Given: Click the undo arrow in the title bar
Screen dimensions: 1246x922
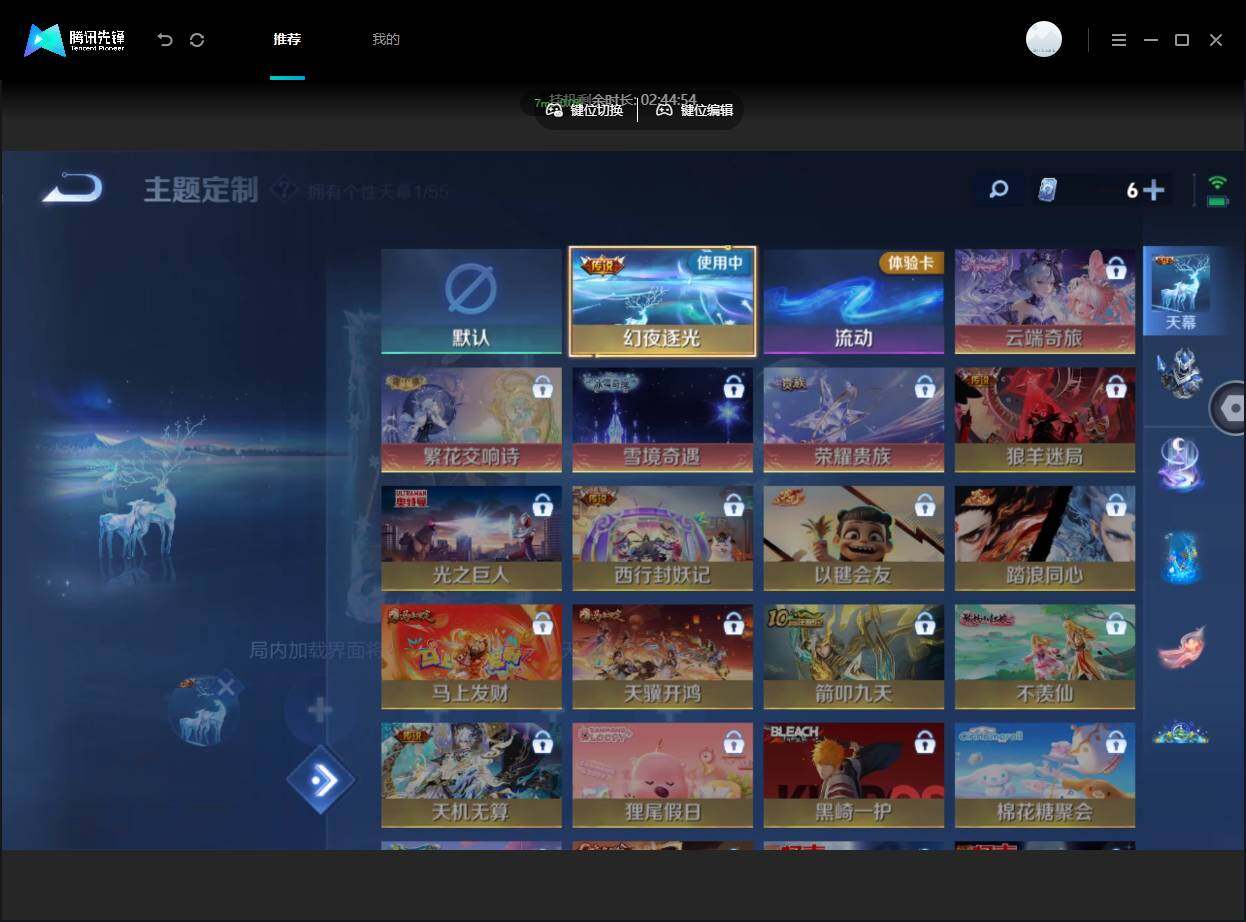Looking at the screenshot, I should 165,40.
